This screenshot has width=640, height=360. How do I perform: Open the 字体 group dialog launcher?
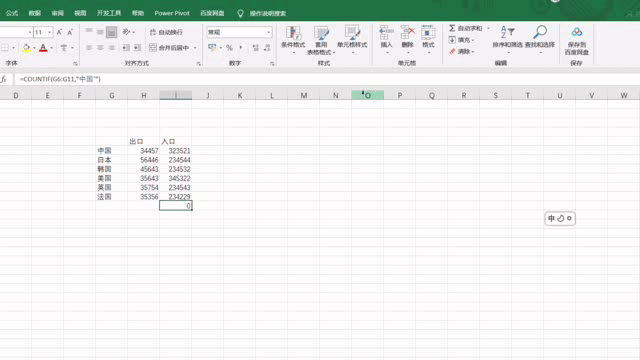point(75,64)
